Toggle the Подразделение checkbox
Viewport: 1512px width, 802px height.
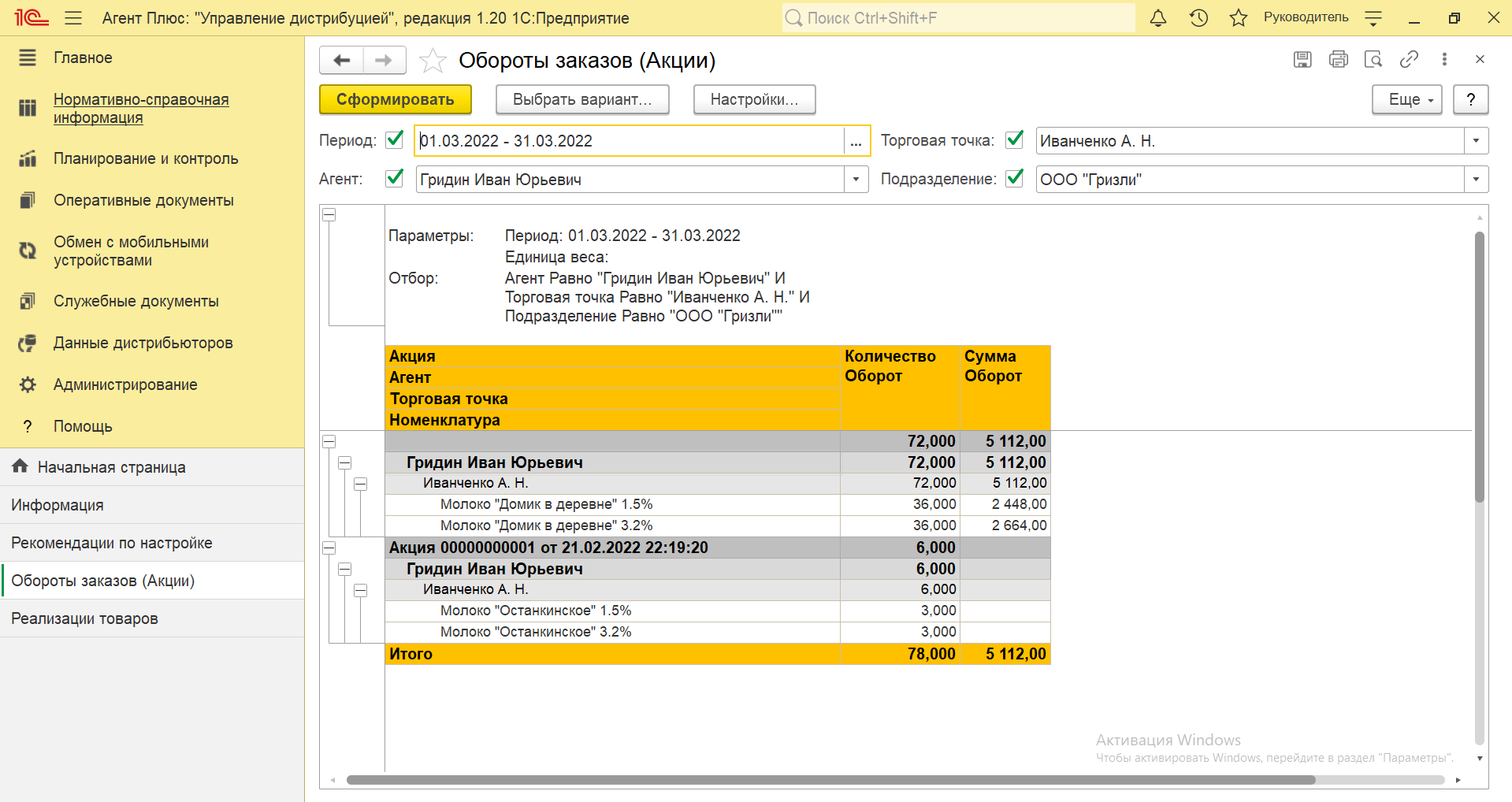(1015, 179)
